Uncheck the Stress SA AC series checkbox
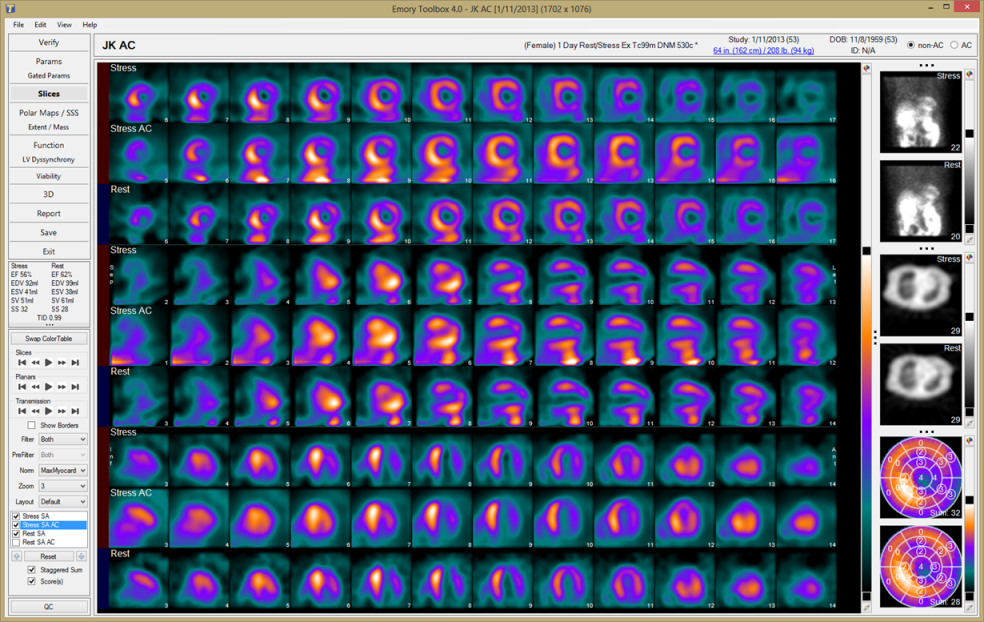Image resolution: width=984 pixels, height=622 pixels. [x=16, y=525]
